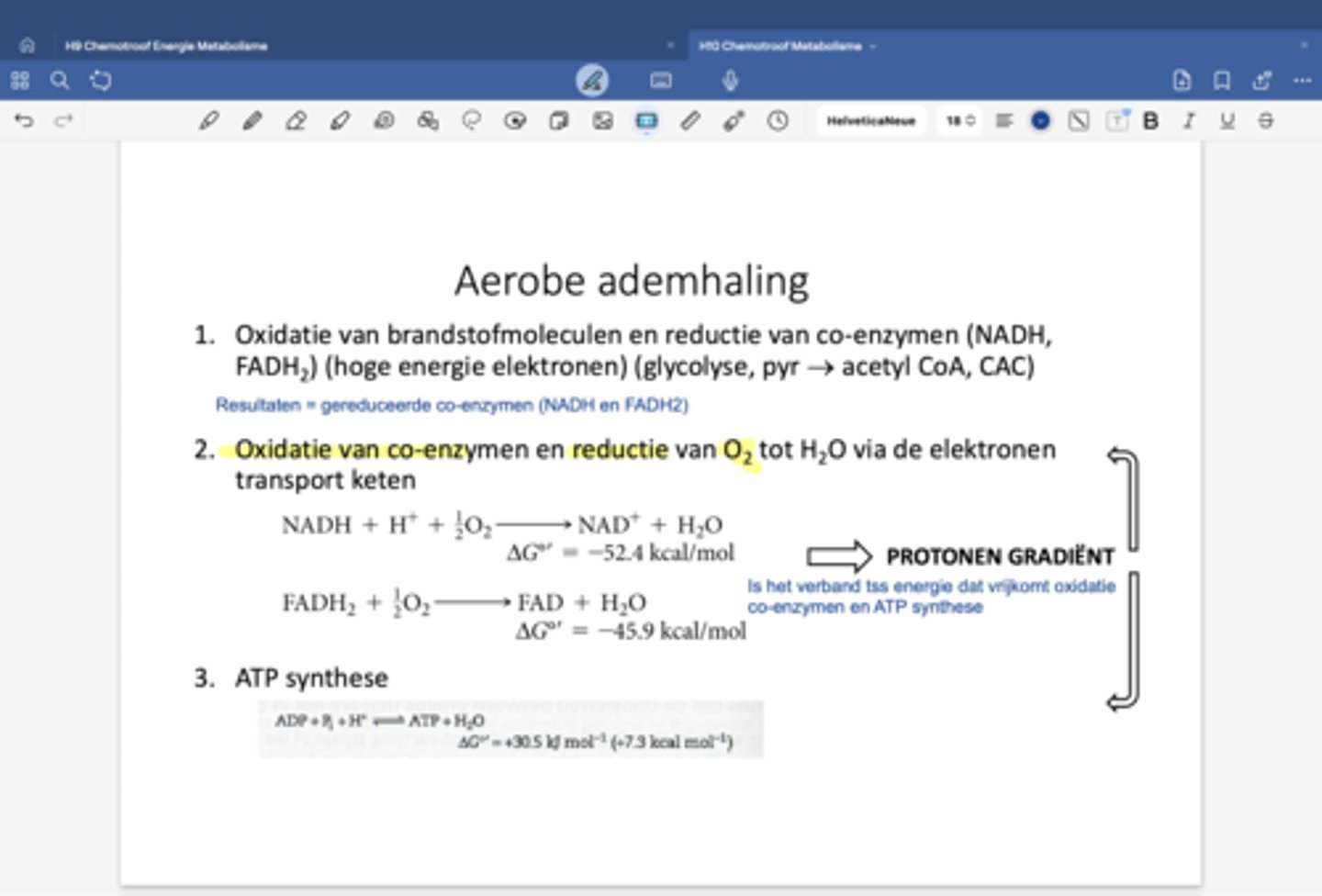Select the eraser tool
1322x896 pixels.
click(x=296, y=120)
